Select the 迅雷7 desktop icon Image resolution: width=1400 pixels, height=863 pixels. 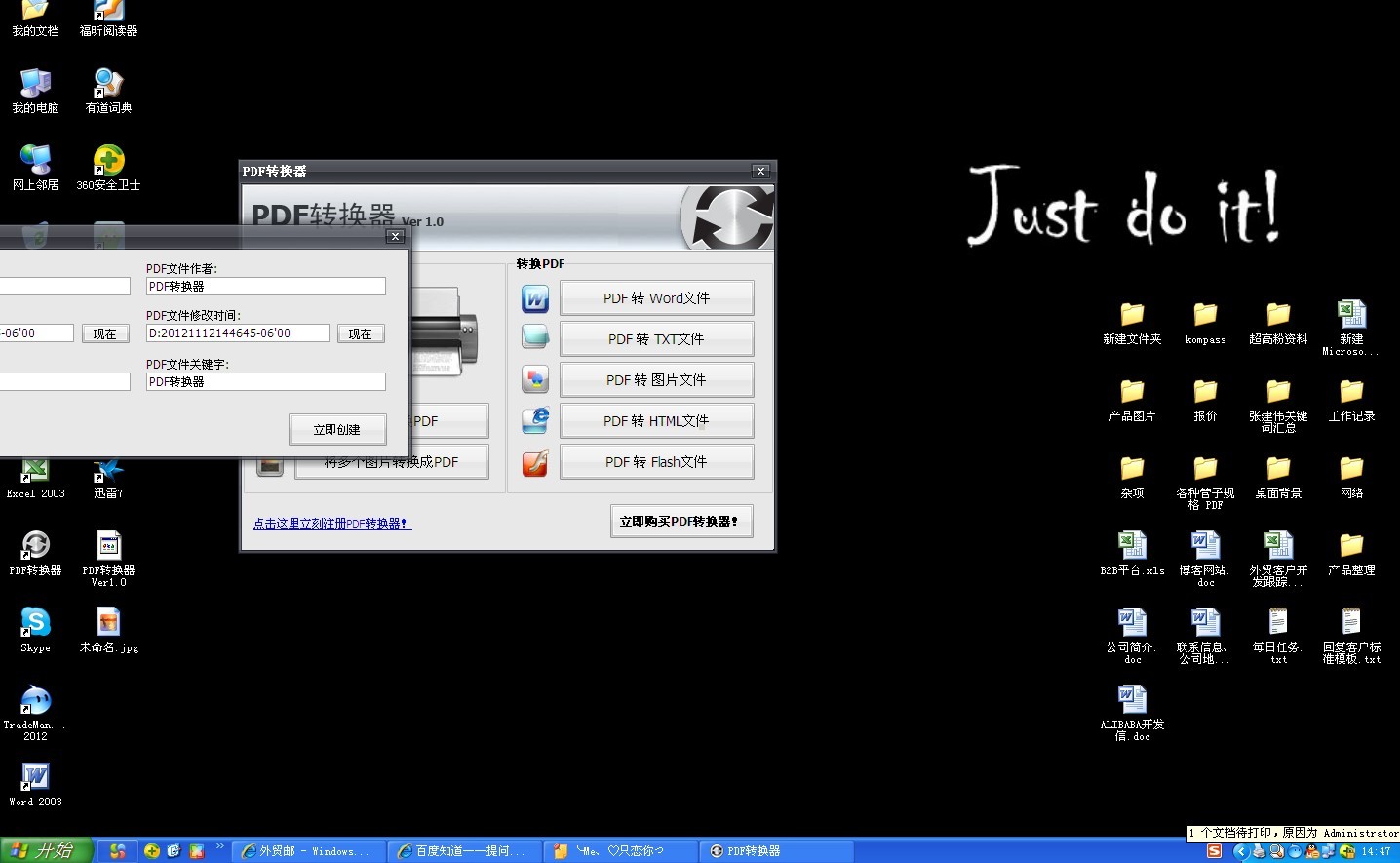[x=108, y=479]
